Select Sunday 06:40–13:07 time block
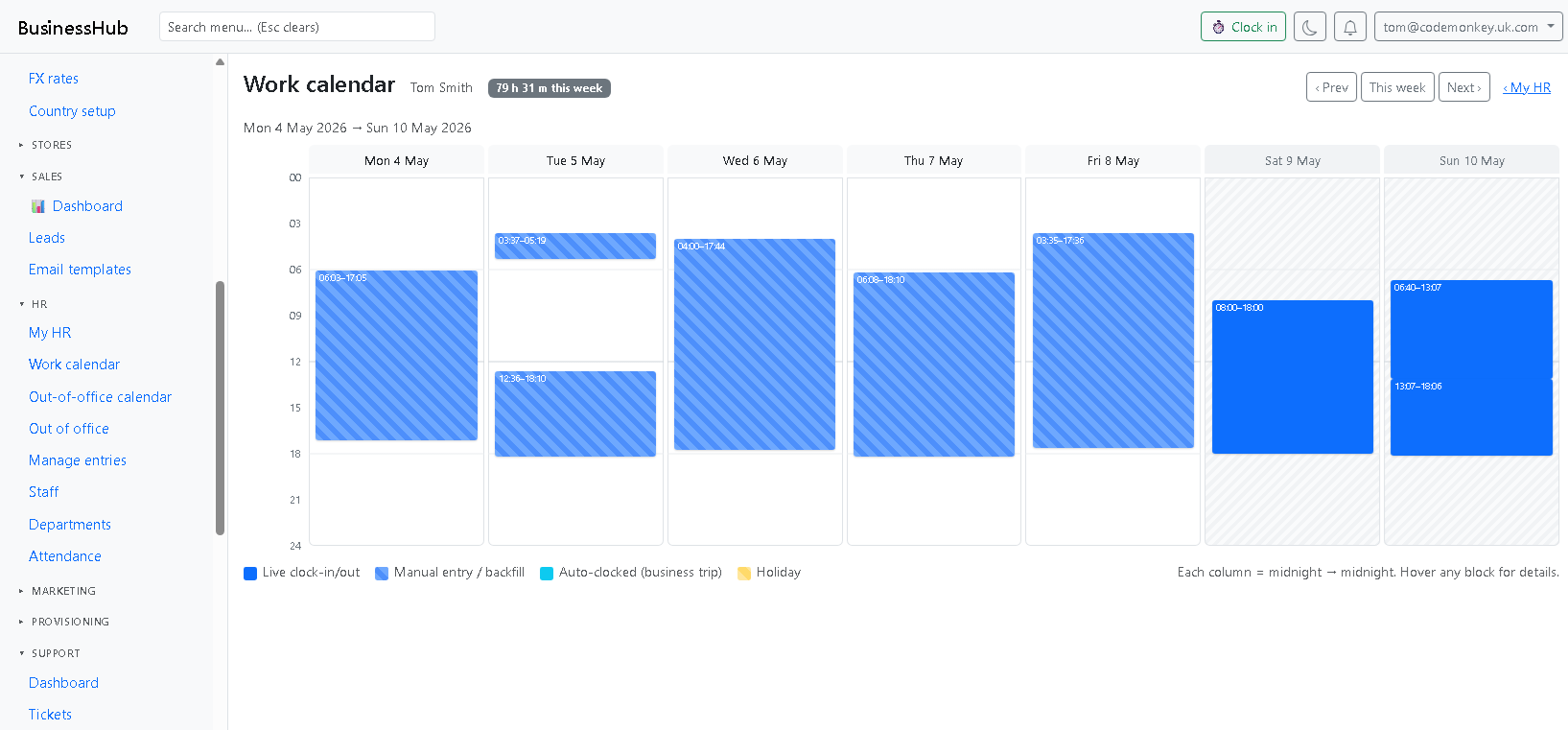 click(1471, 330)
